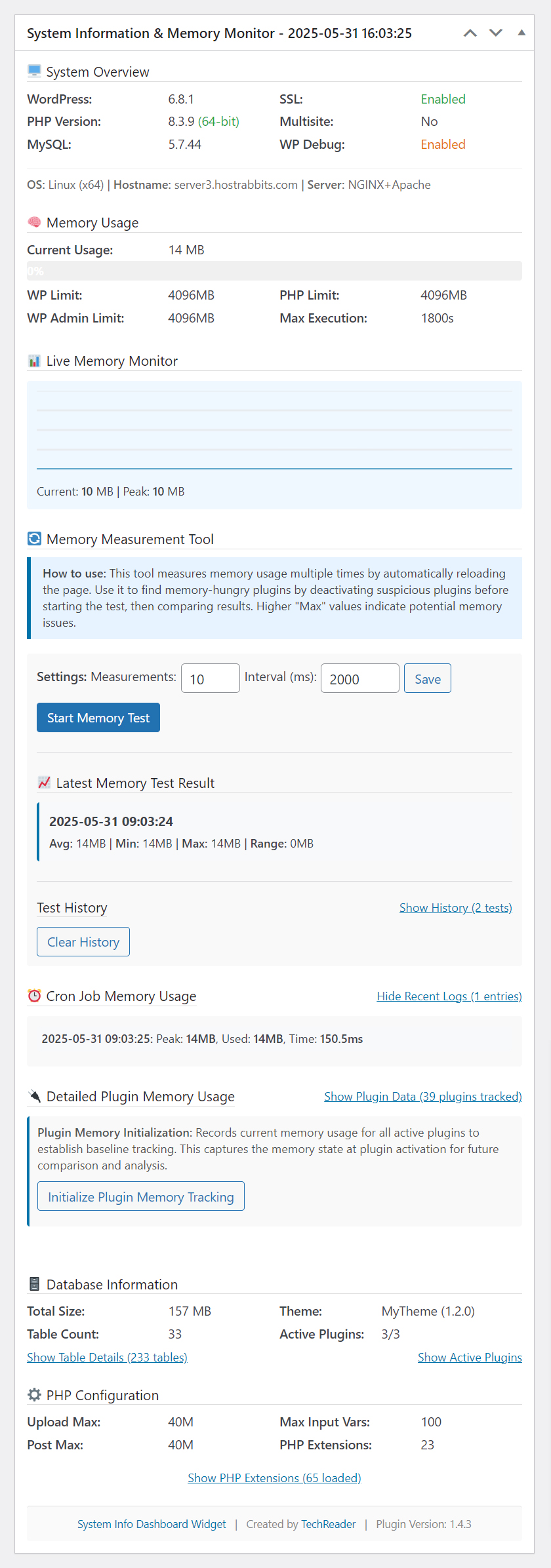Viewport: 551px width, 1568px height.
Task: Show PHP Extensions (65 loaded)
Action: tap(274, 1478)
